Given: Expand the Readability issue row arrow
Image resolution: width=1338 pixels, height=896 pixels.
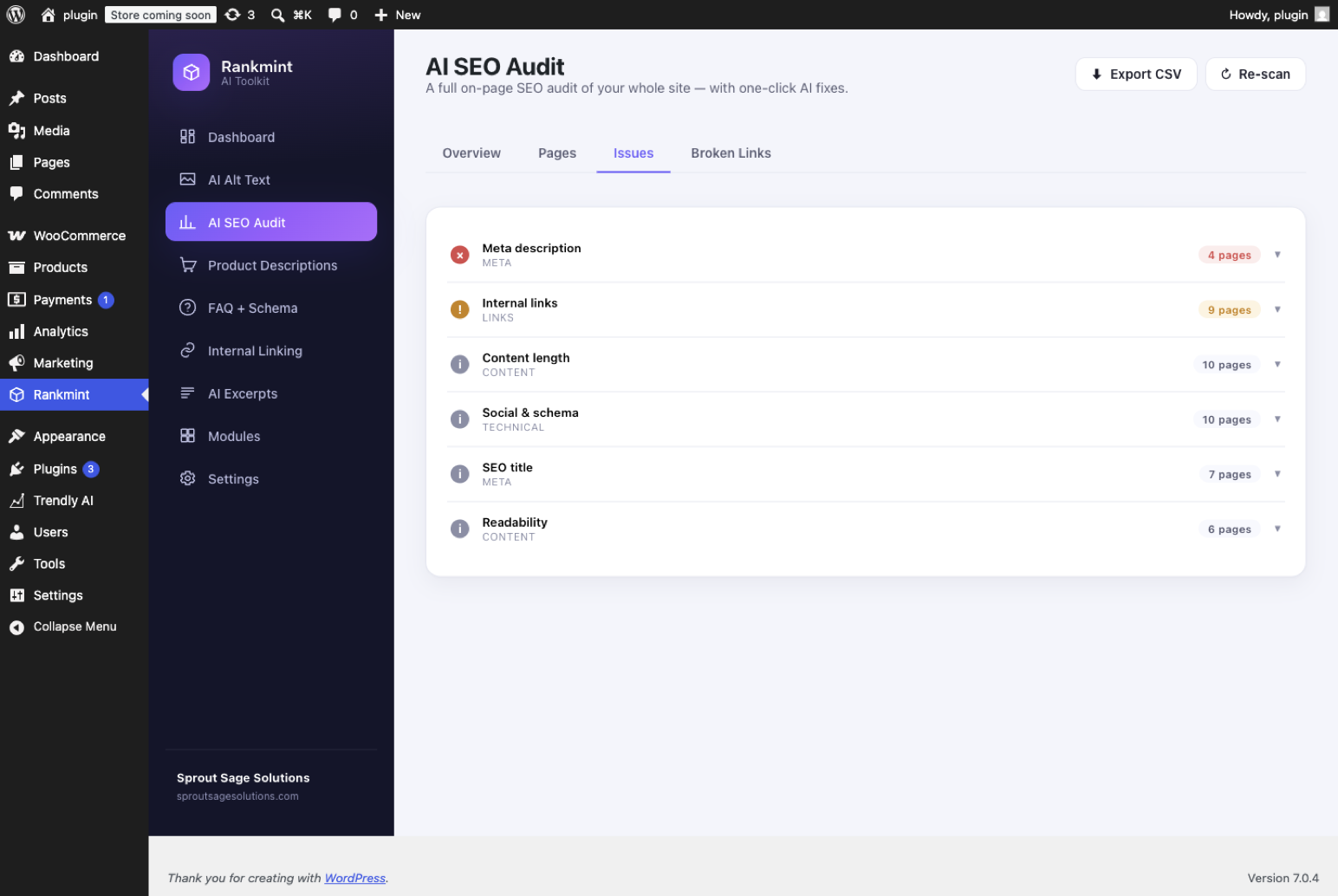Looking at the screenshot, I should [x=1277, y=529].
